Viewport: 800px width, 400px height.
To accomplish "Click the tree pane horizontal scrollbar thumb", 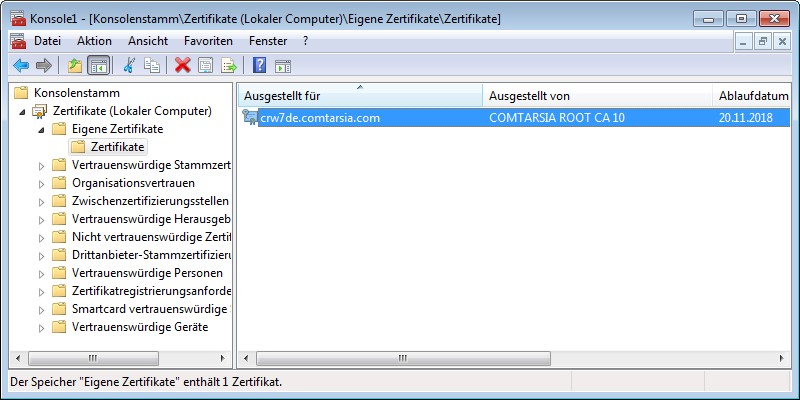I will 93,358.
